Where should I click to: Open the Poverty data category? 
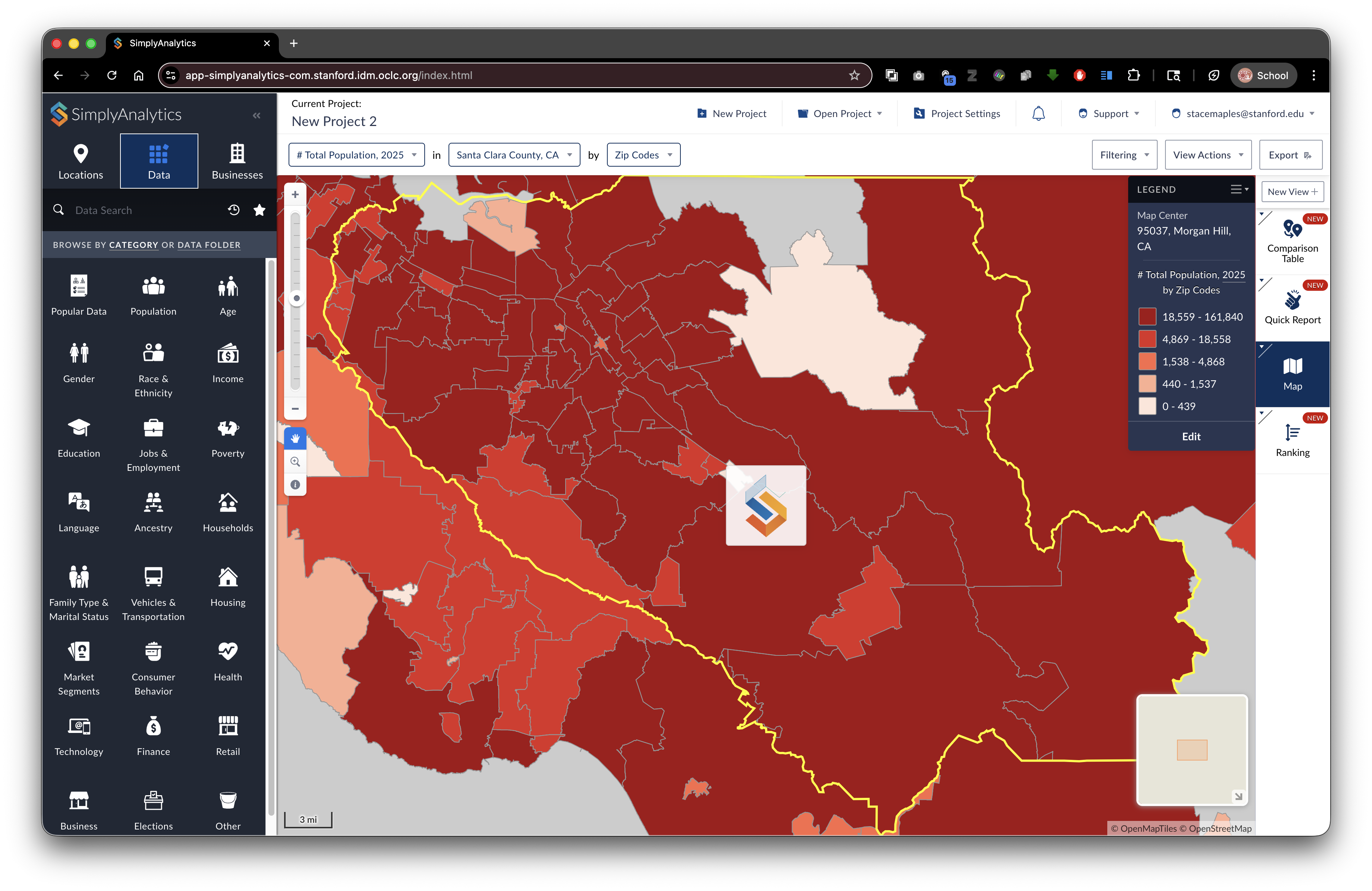228,438
